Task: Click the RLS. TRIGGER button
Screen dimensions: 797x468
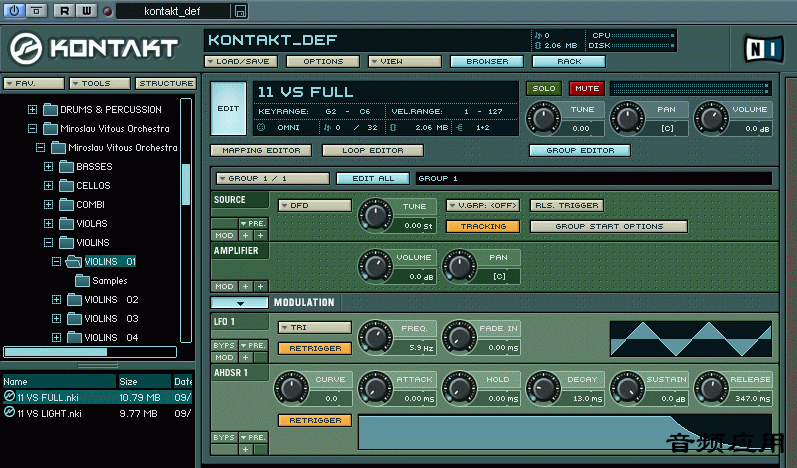Action: [x=567, y=205]
